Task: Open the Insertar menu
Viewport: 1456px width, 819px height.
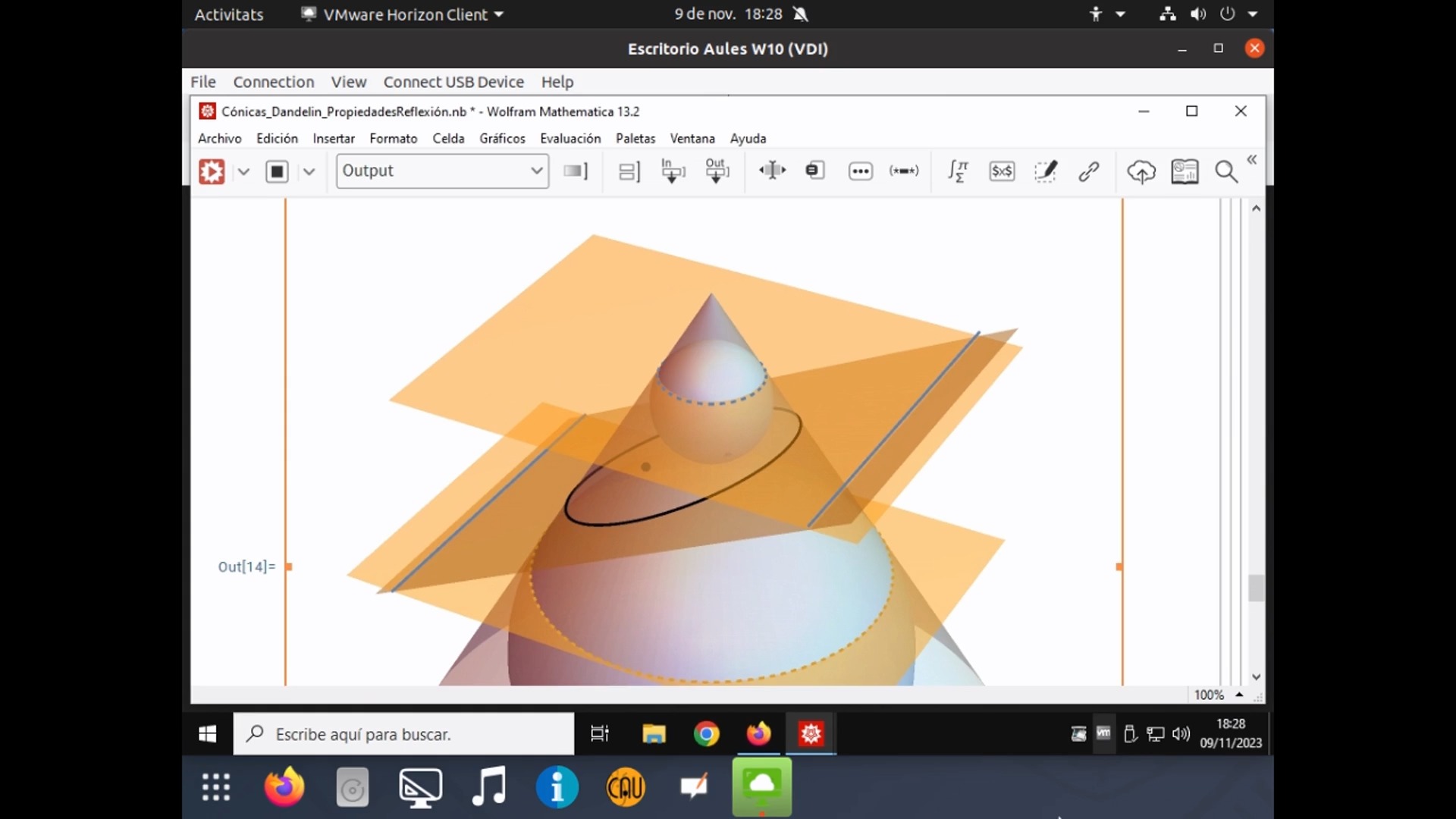Action: [334, 138]
